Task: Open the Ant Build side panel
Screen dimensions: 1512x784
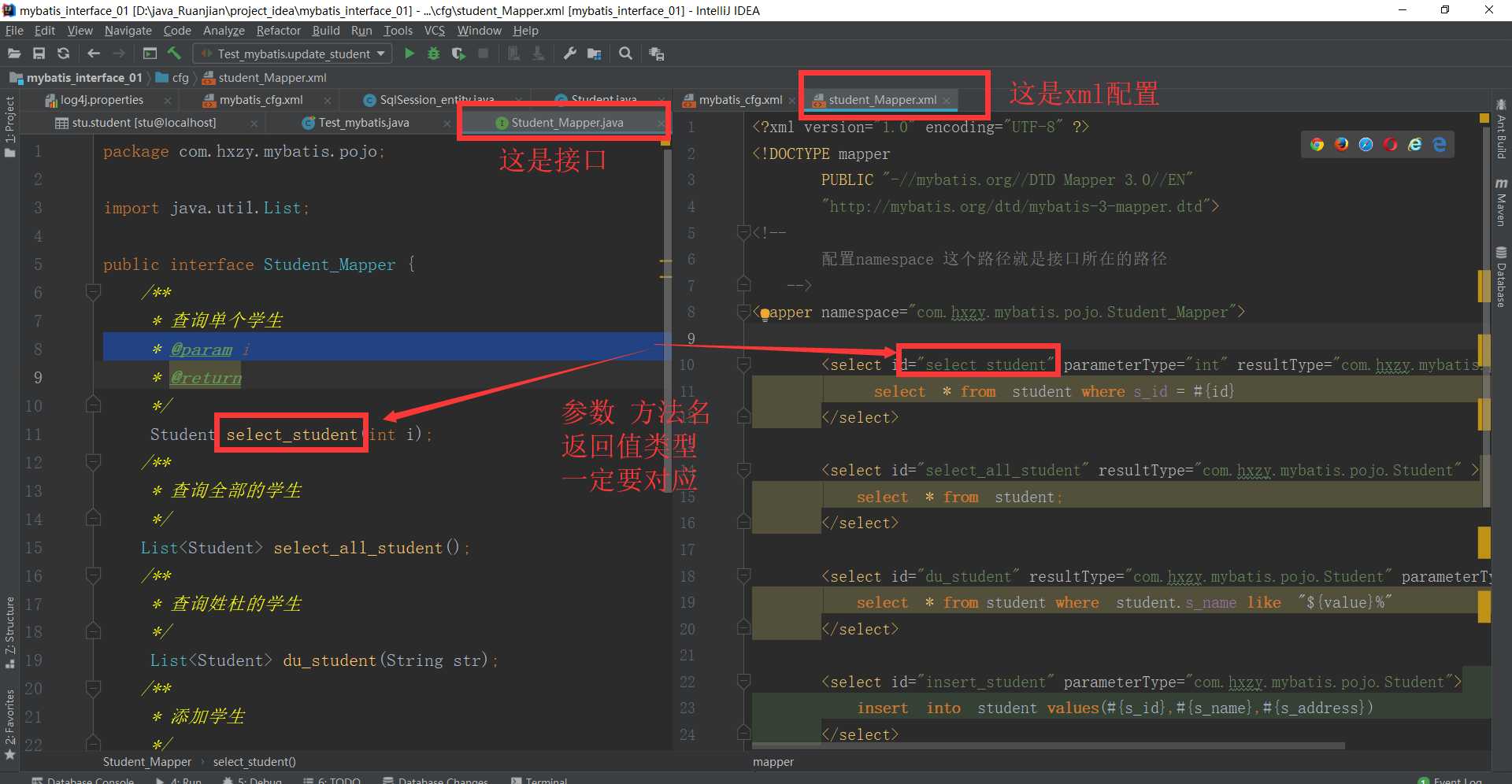Action: click(x=1501, y=128)
